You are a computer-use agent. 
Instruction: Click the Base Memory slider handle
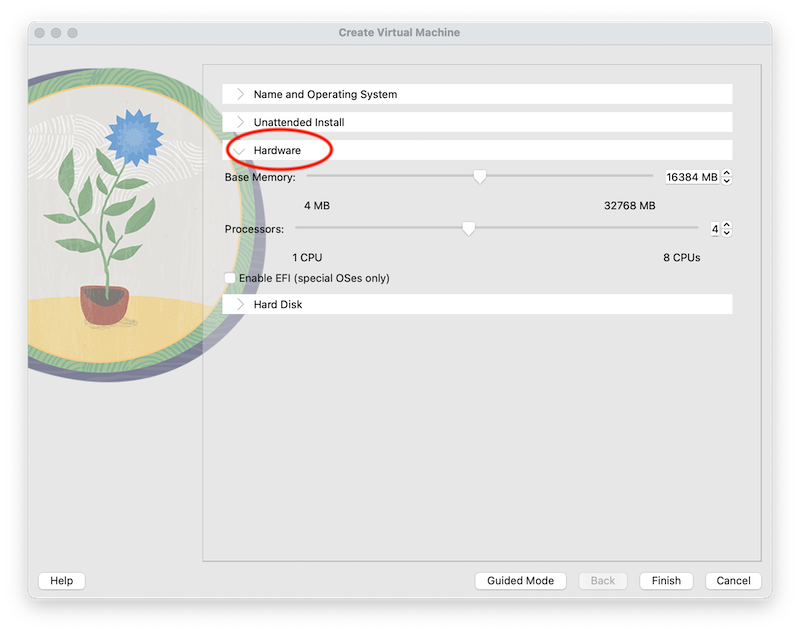point(479,176)
